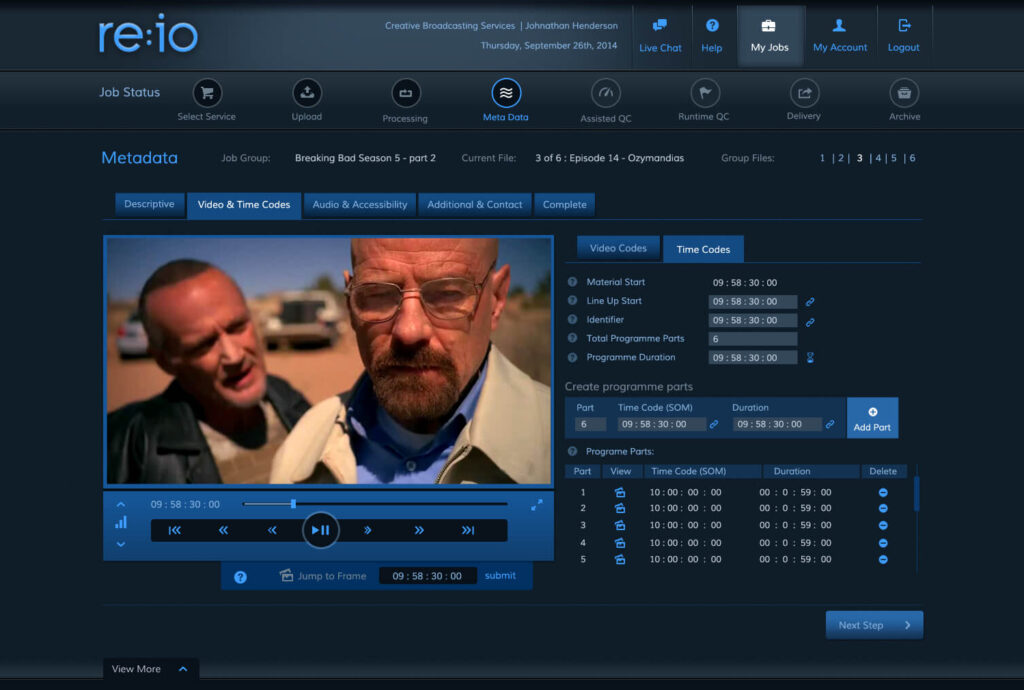The width and height of the screenshot is (1024, 690).
Task: Click the video seek bar handle
Action: (294, 504)
